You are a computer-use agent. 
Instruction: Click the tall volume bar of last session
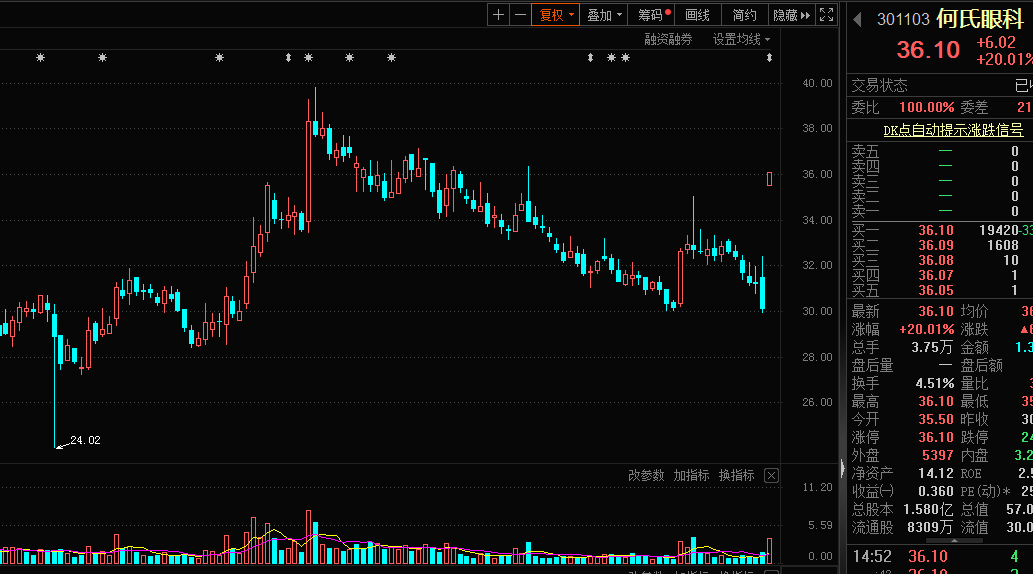[769, 551]
